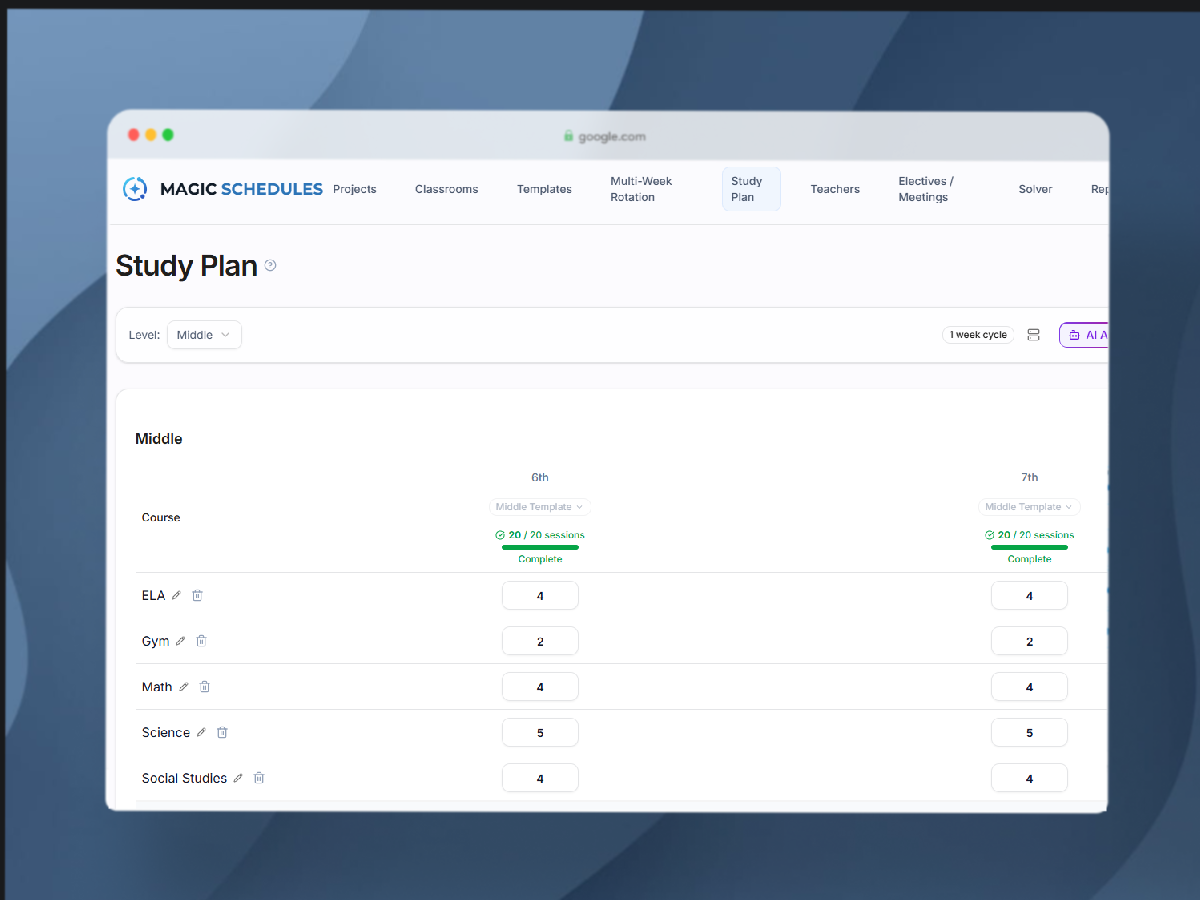The height and width of the screenshot is (900, 1200).
Task: Open the 6th grade Middle Template dropdown
Action: coord(540,507)
